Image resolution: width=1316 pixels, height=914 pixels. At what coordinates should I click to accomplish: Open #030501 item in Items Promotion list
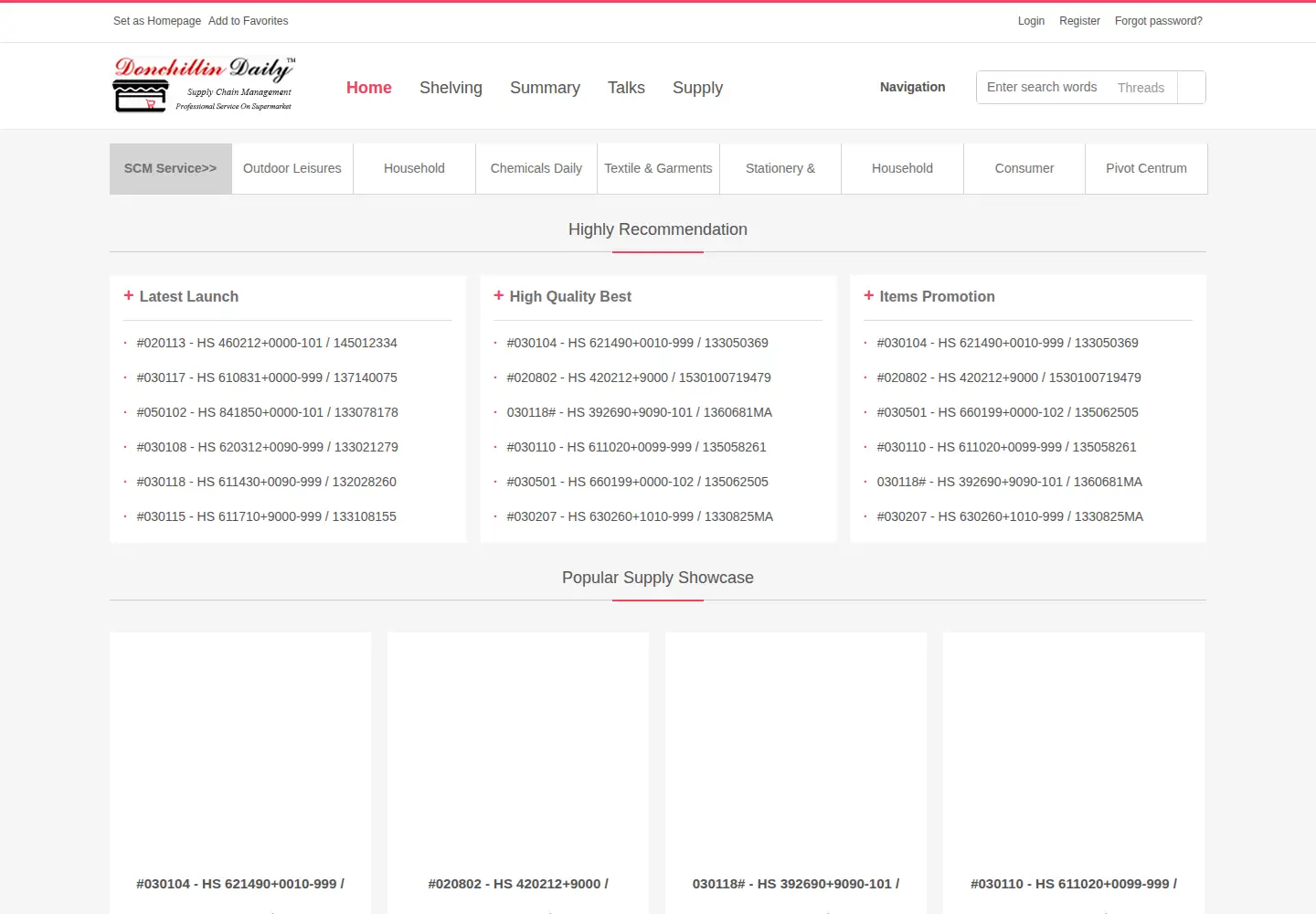point(1008,412)
